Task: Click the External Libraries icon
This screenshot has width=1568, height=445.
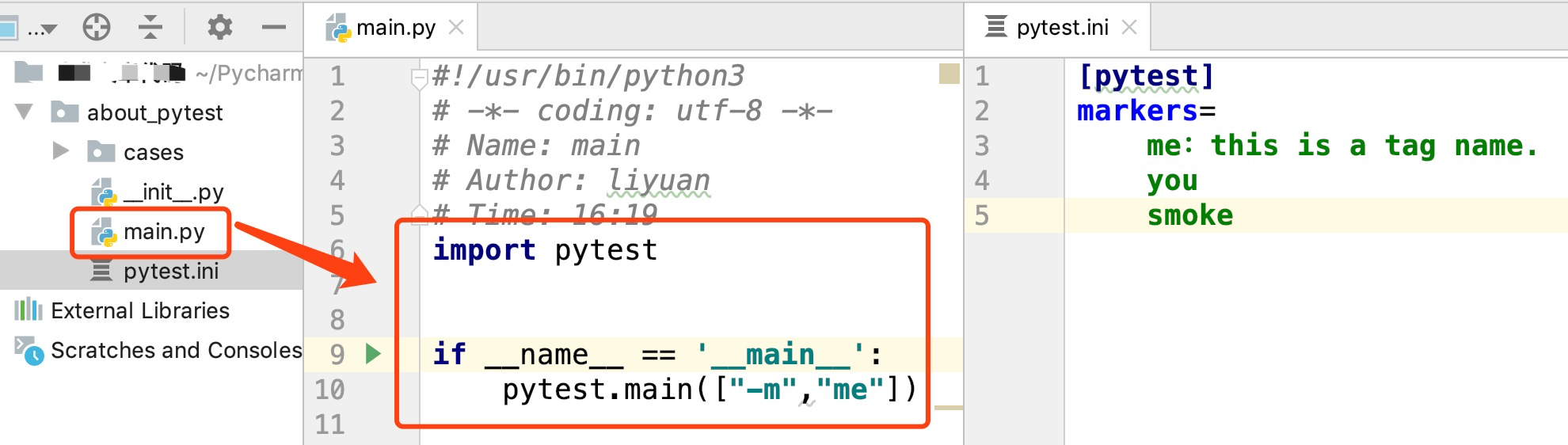Action: (x=29, y=310)
